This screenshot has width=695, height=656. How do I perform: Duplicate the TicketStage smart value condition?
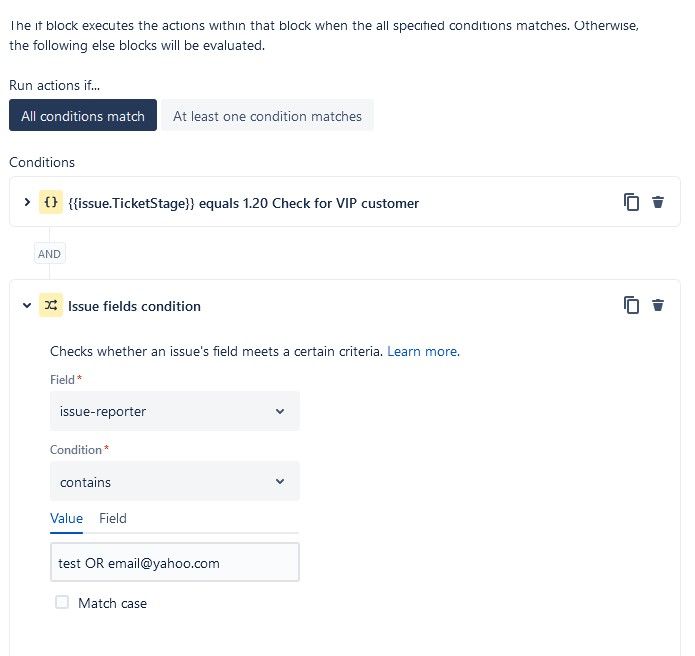point(631,202)
